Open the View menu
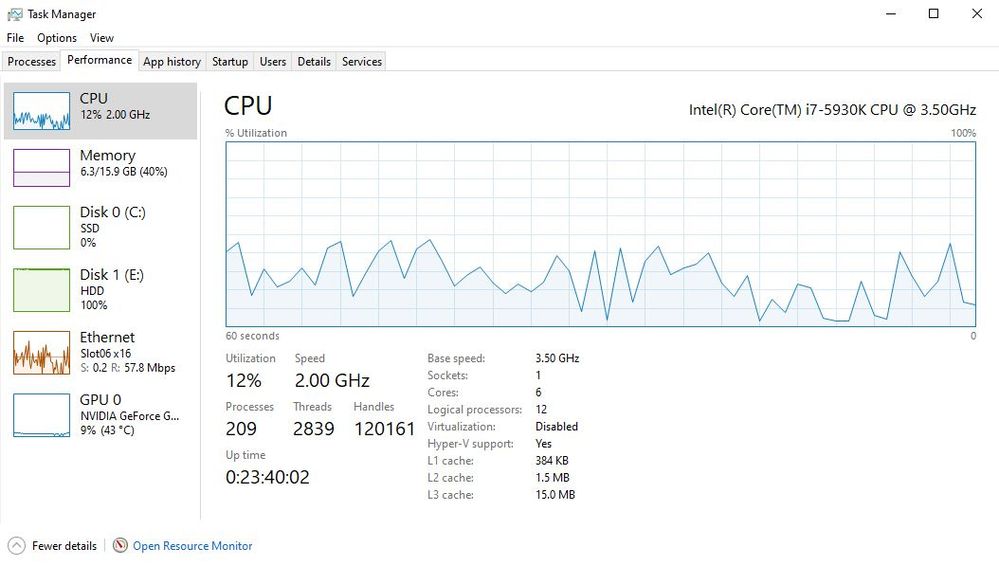This screenshot has width=999, height=569. pyautogui.click(x=101, y=38)
